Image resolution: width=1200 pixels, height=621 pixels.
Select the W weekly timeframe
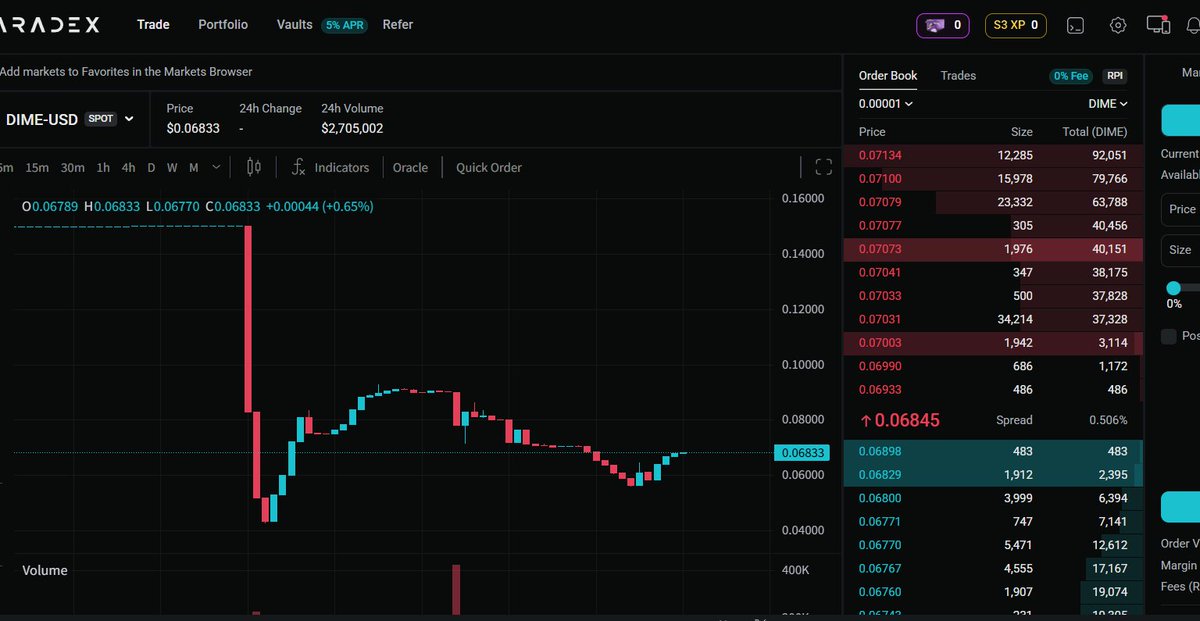[x=172, y=167]
